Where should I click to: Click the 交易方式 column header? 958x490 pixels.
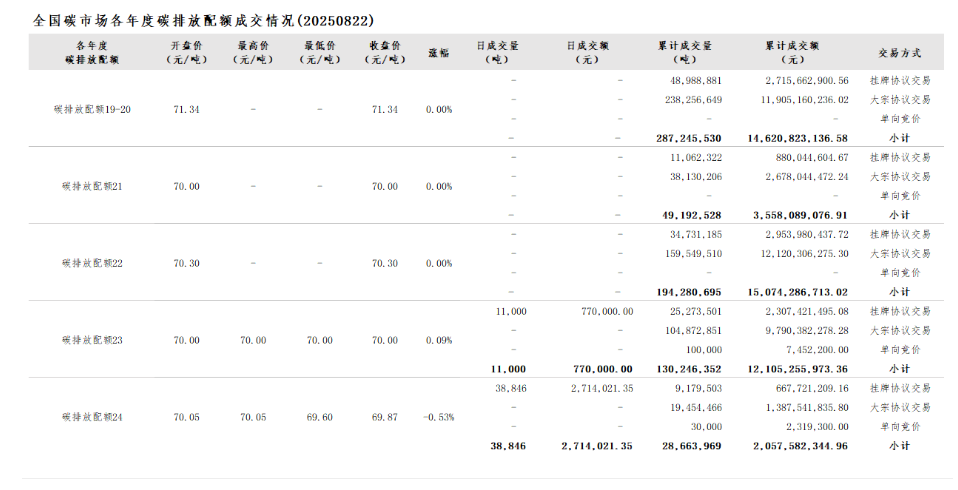pyautogui.click(x=899, y=52)
